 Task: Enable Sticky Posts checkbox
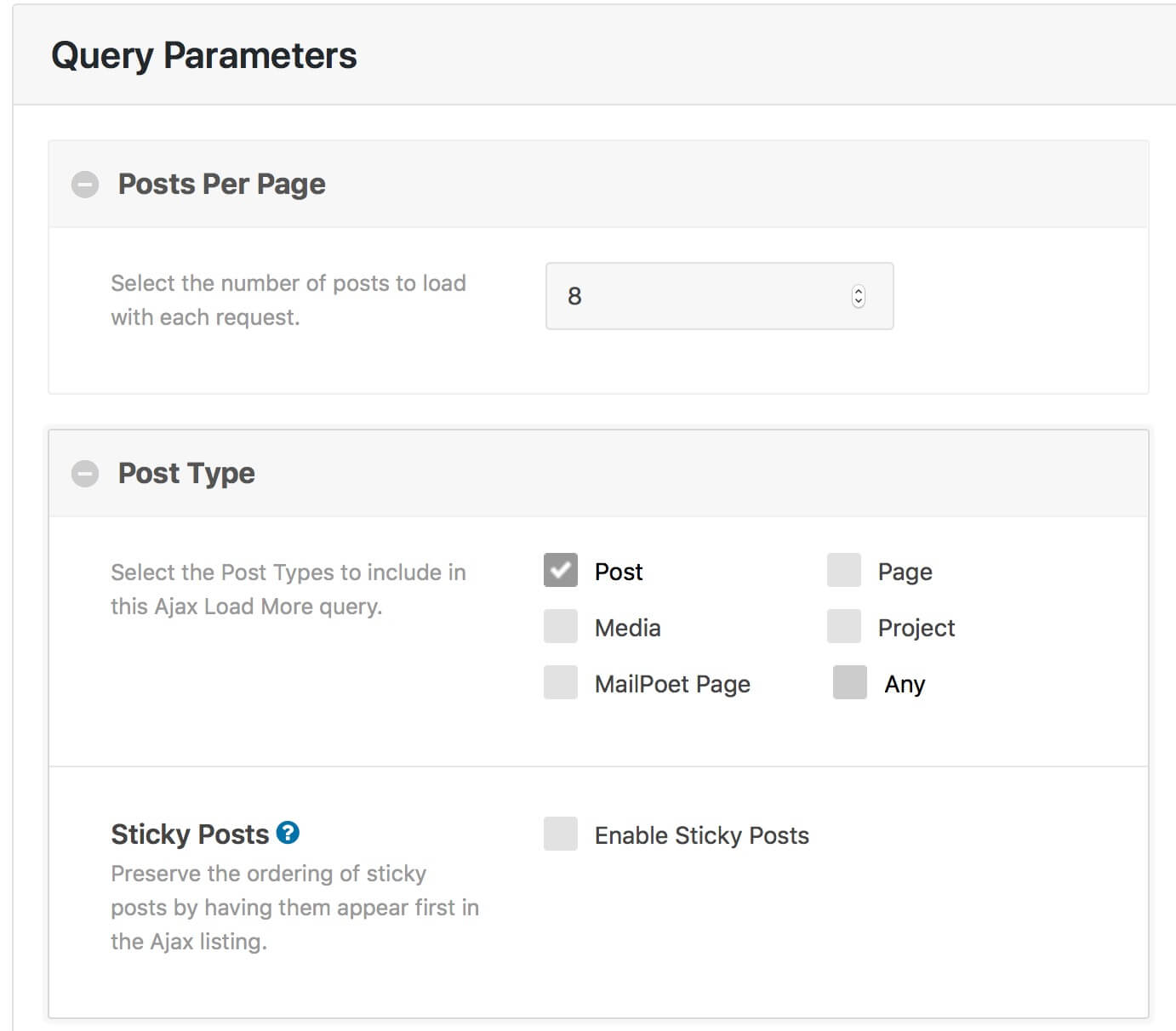[x=561, y=834]
